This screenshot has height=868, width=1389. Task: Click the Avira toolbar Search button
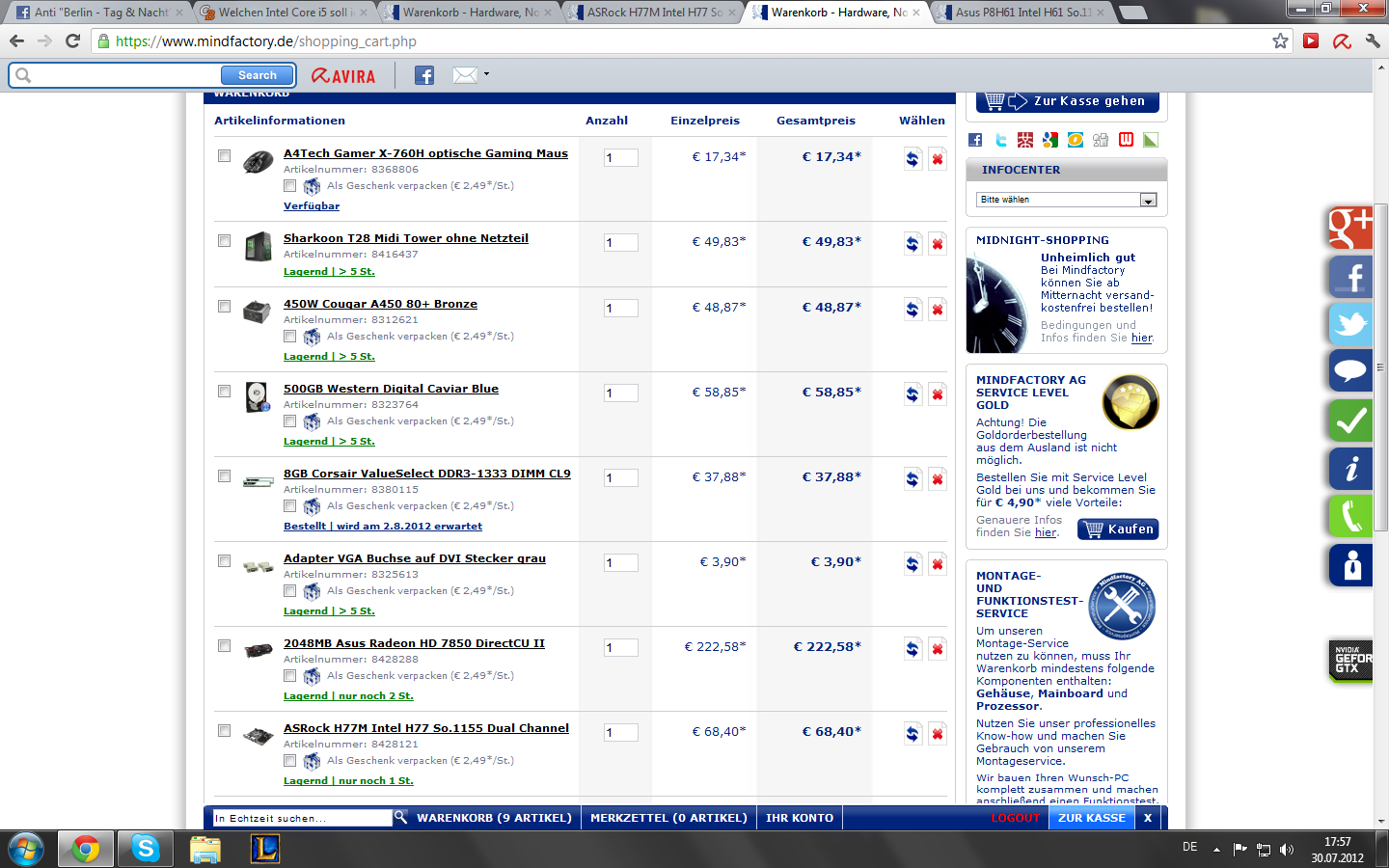pos(258,75)
